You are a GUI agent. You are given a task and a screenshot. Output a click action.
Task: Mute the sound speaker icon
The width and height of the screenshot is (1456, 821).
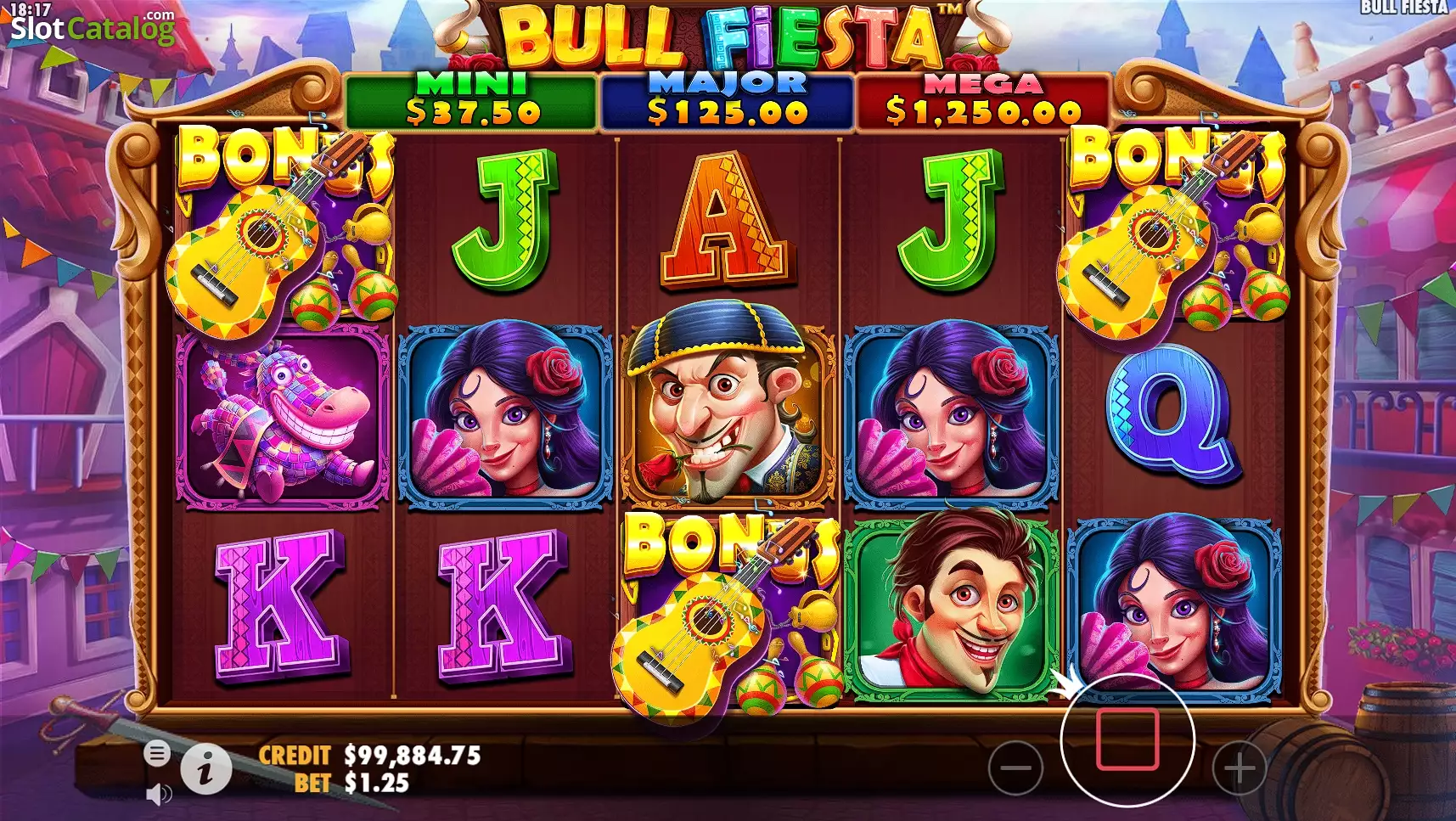coord(159,795)
